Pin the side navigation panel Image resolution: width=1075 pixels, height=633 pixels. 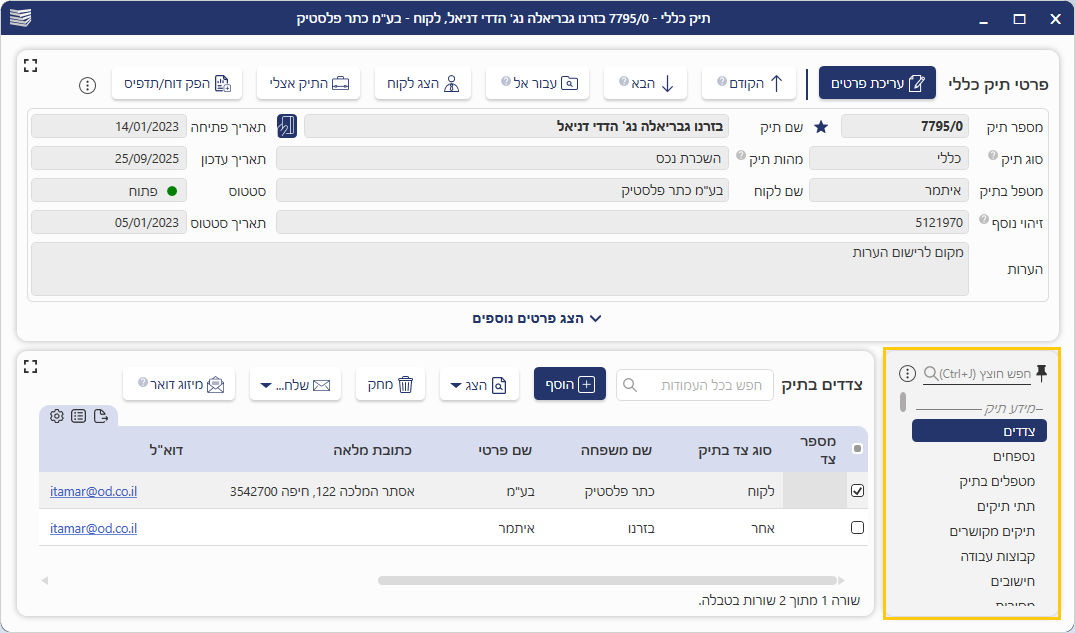(x=1041, y=373)
